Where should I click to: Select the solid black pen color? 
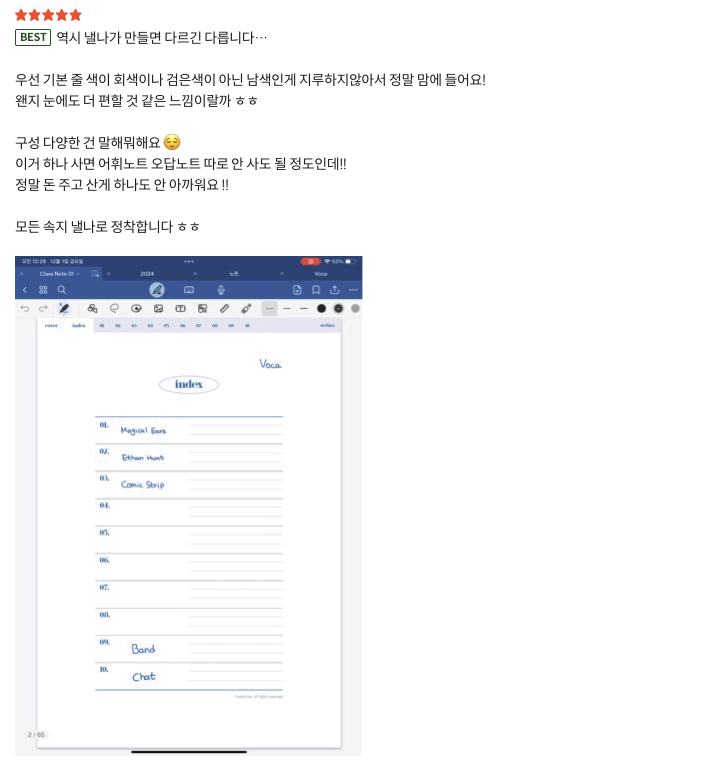[321, 309]
